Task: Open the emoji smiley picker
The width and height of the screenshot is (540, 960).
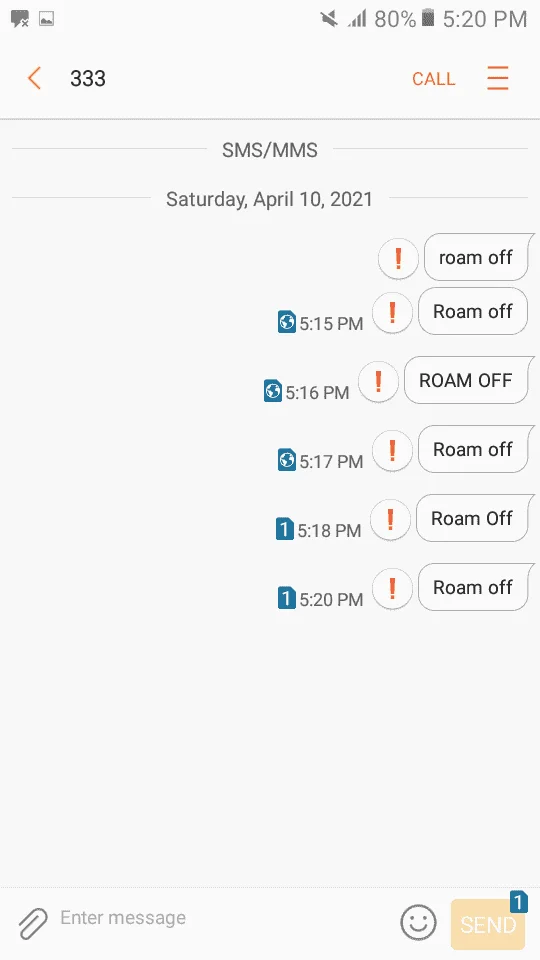Action: [x=418, y=922]
